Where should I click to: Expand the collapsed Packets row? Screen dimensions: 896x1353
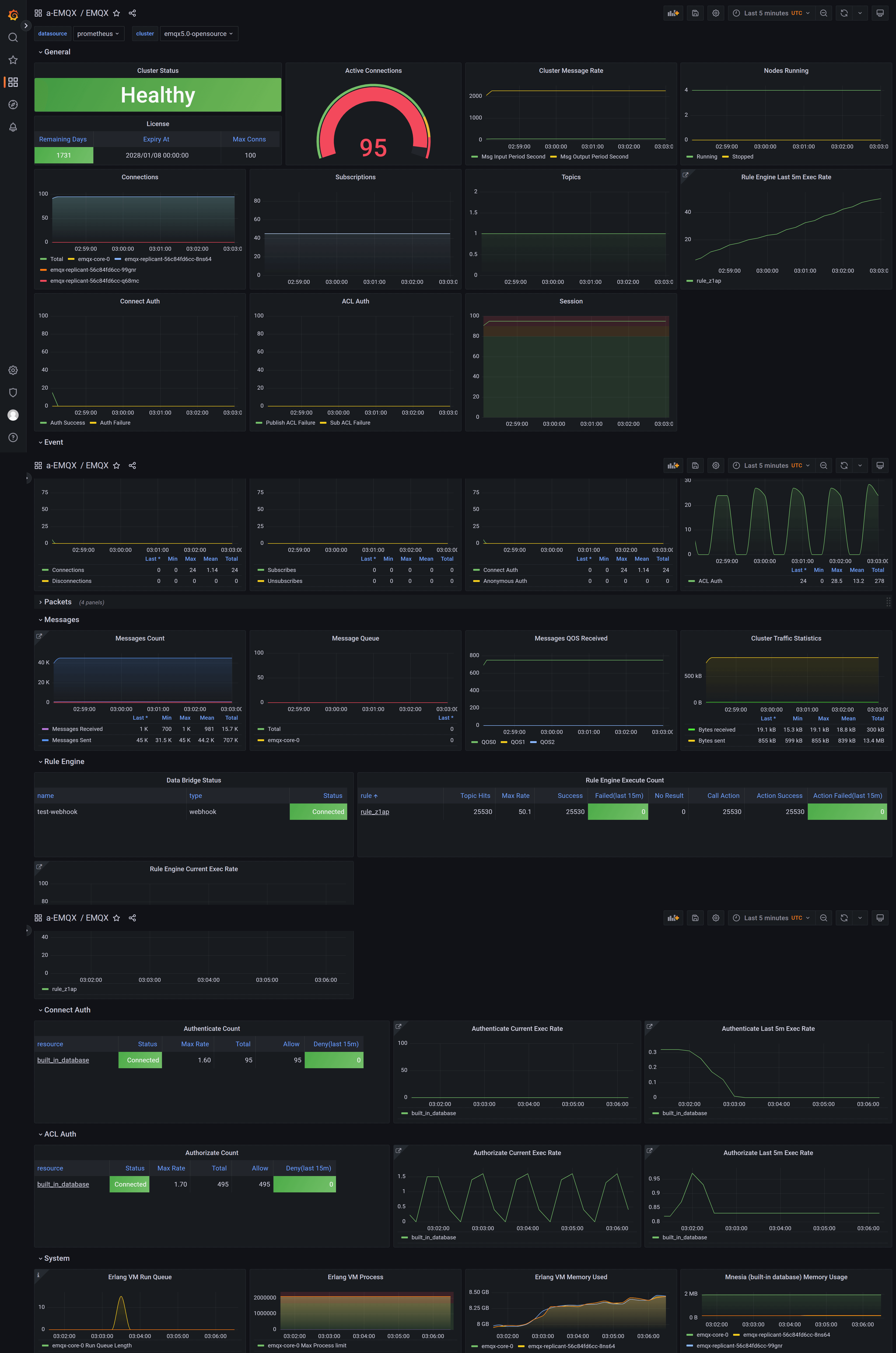[58, 602]
